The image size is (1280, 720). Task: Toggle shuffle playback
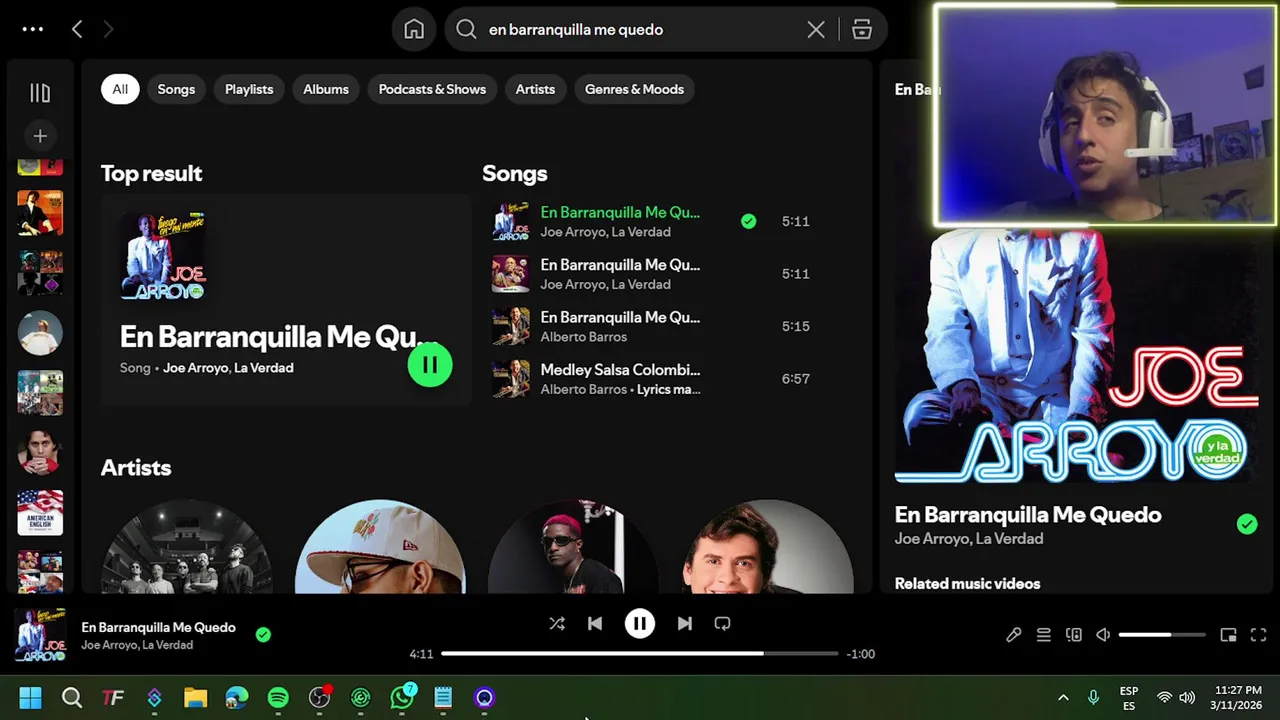[x=557, y=623]
